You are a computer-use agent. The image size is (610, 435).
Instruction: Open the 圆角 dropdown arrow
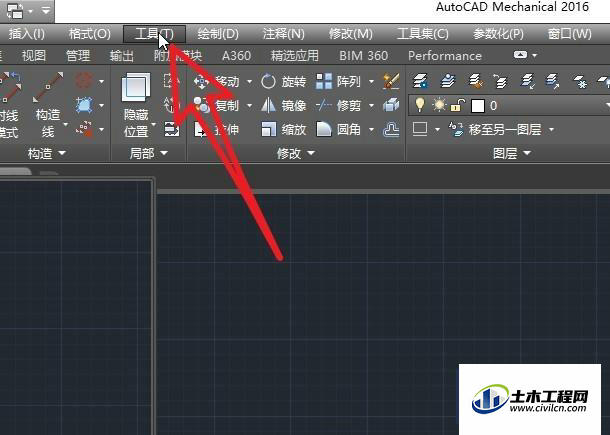coord(371,129)
